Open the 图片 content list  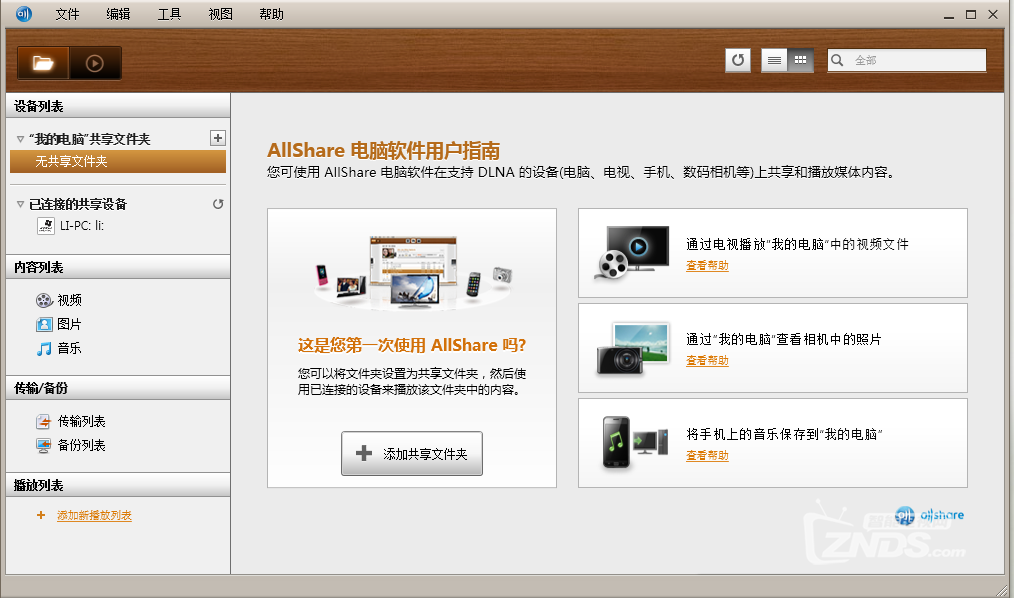[69, 325]
